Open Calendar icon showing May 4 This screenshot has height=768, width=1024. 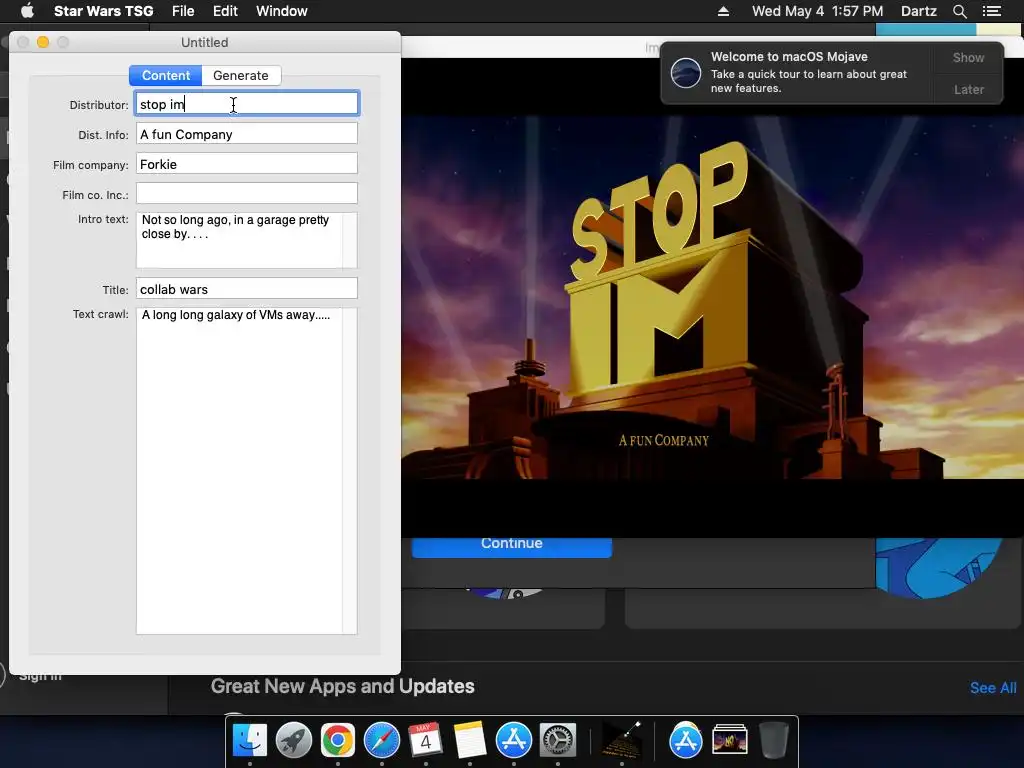(425, 741)
